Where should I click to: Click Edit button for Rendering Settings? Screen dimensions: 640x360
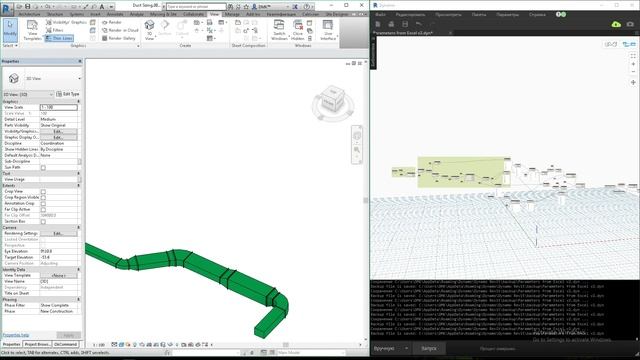click(x=58, y=233)
